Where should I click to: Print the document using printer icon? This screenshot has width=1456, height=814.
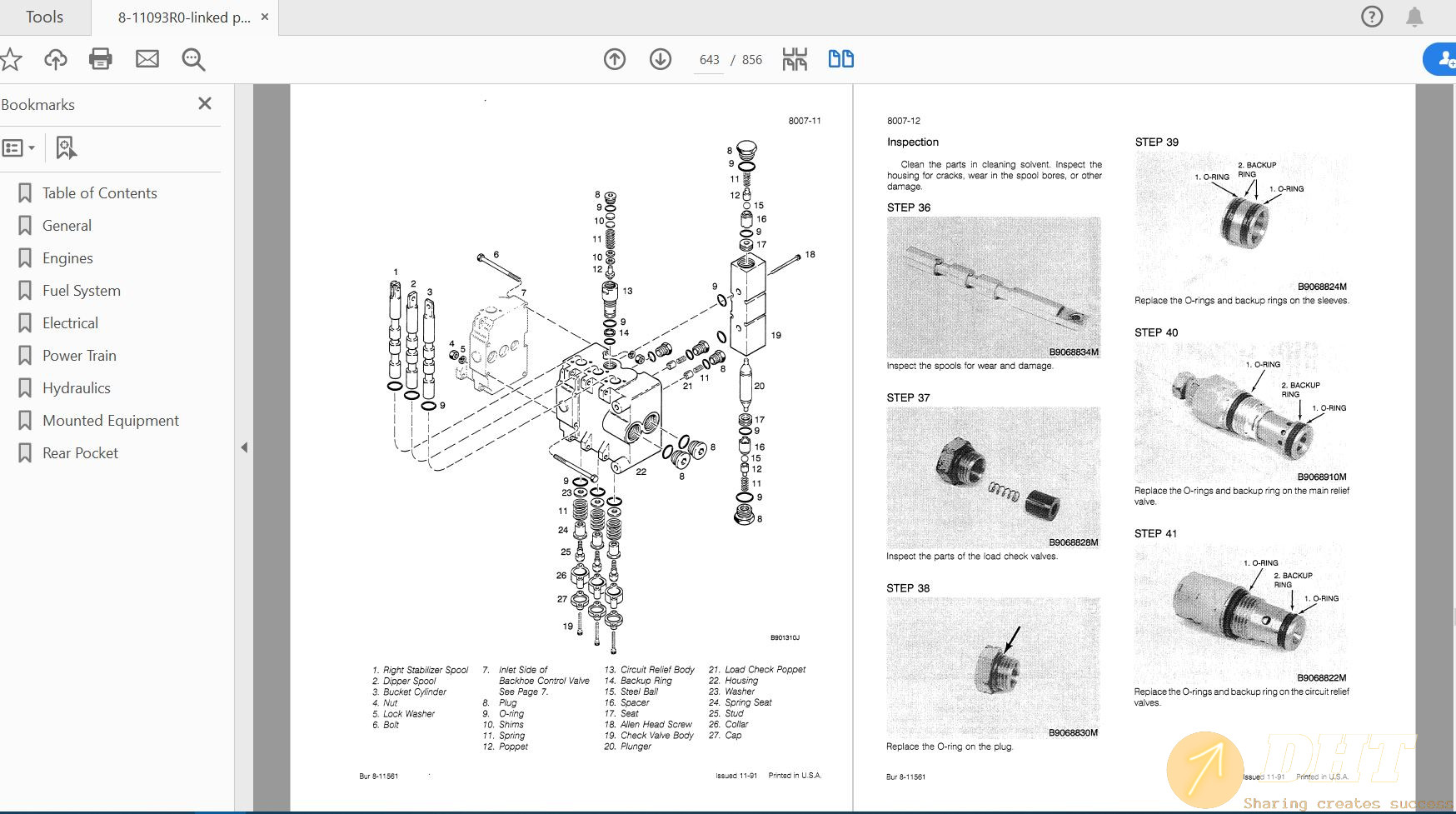(101, 59)
